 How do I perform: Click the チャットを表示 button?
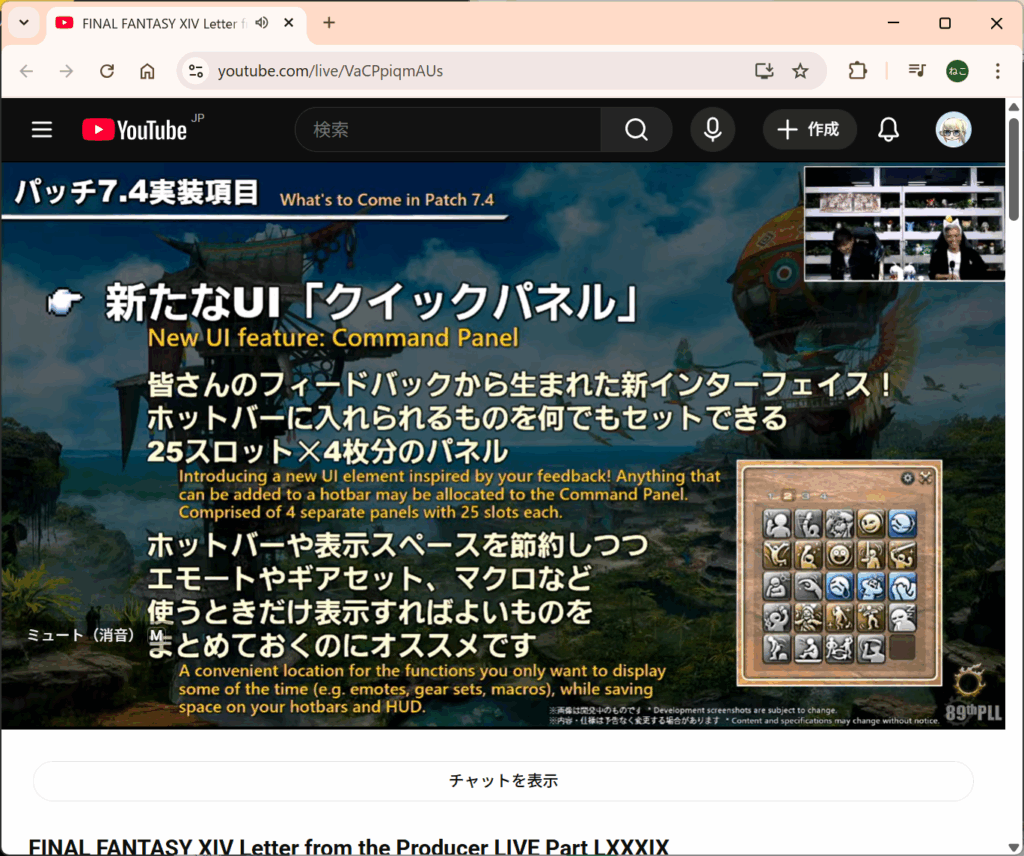click(503, 781)
